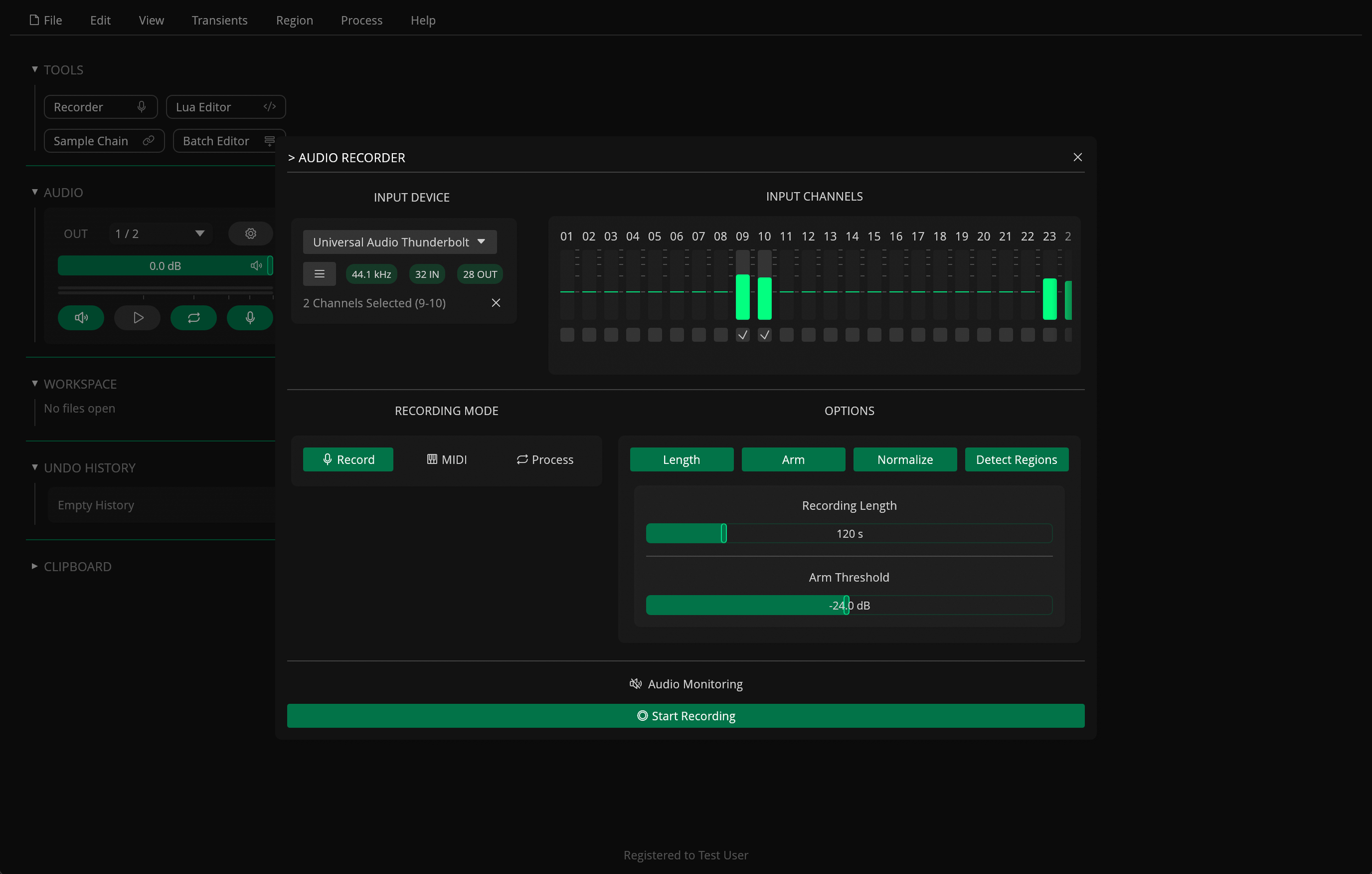Adjust the Recording Length slider

(849, 534)
